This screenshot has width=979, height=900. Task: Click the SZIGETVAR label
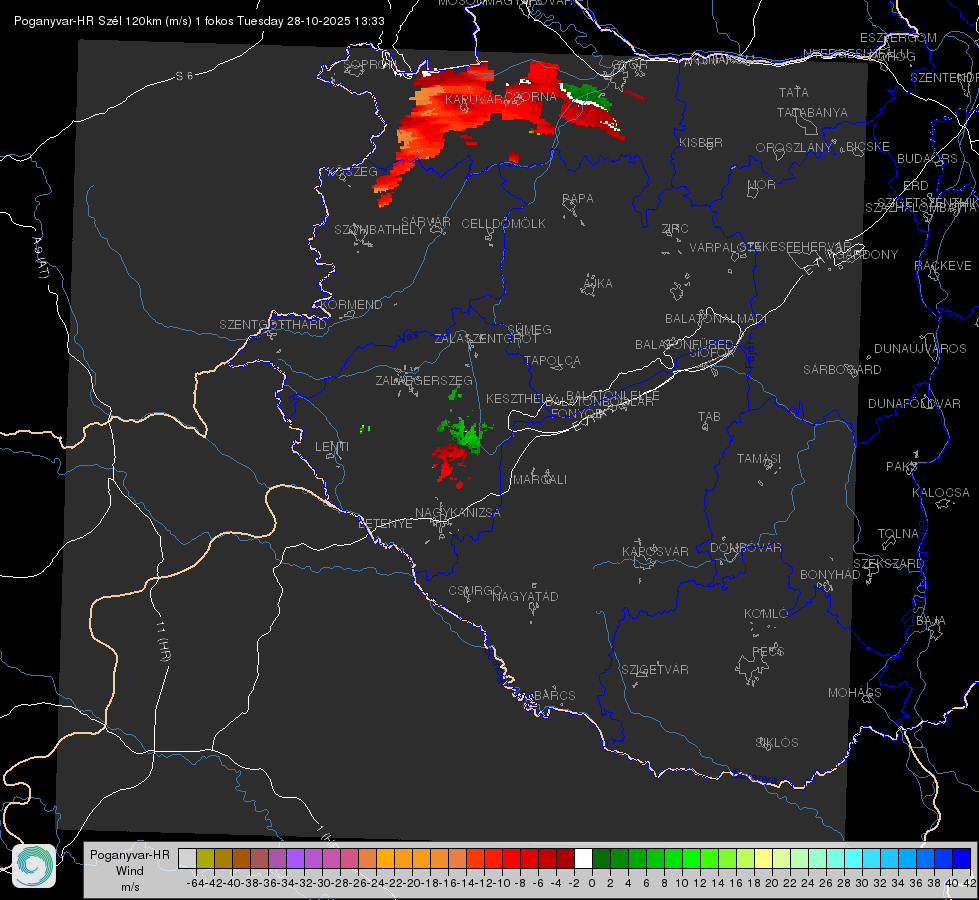coord(655,670)
